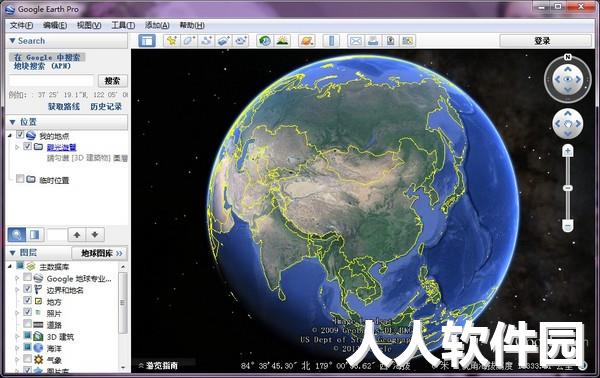Toggle the 临时位置 checkbox
This screenshot has width=600, height=378.
(x=20, y=179)
